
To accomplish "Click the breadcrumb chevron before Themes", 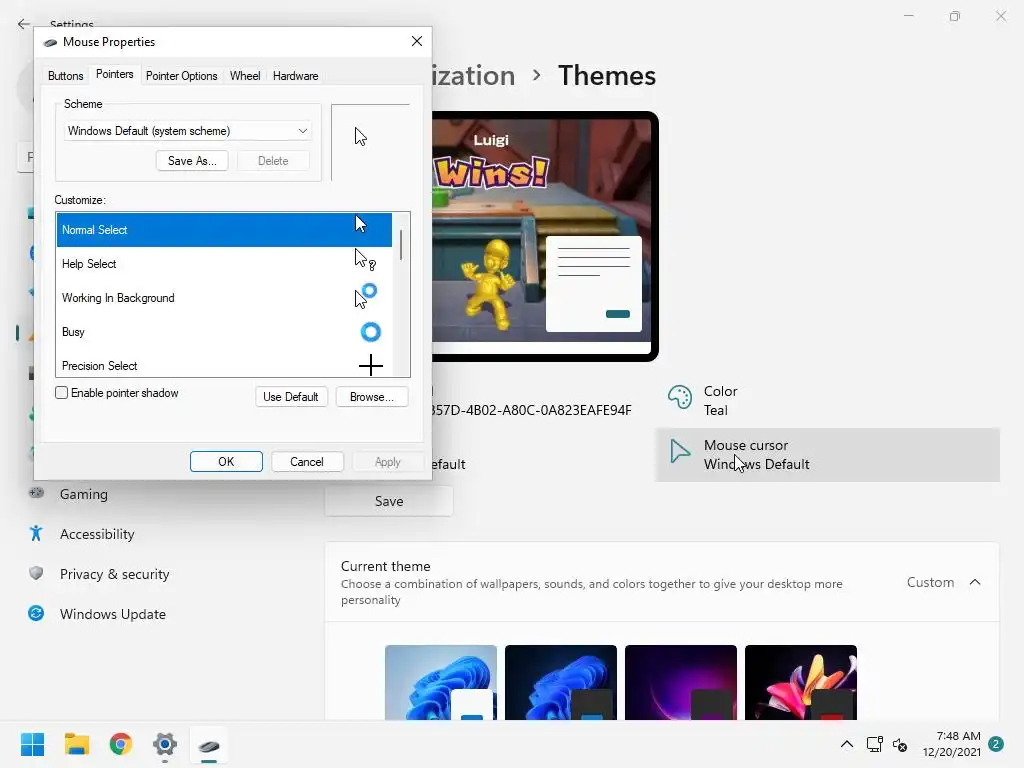I will pos(536,75).
